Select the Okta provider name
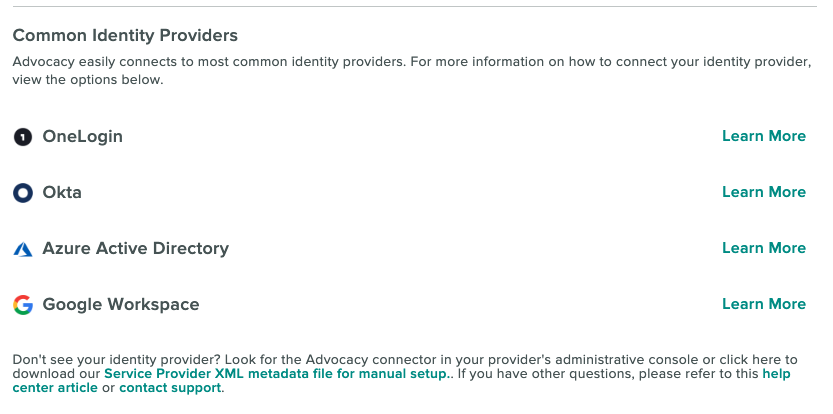 62,192
